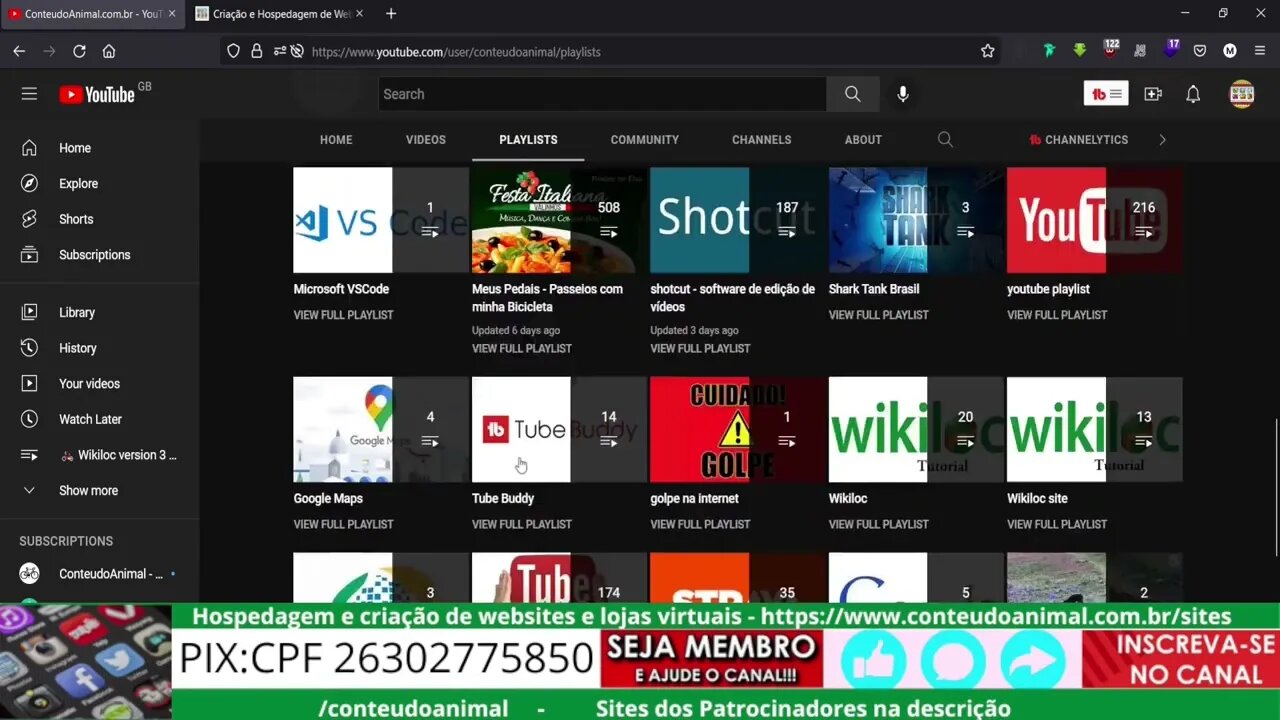This screenshot has width=1280, height=720.
Task: View full playlist under Meus Pedais
Action: 522,349
